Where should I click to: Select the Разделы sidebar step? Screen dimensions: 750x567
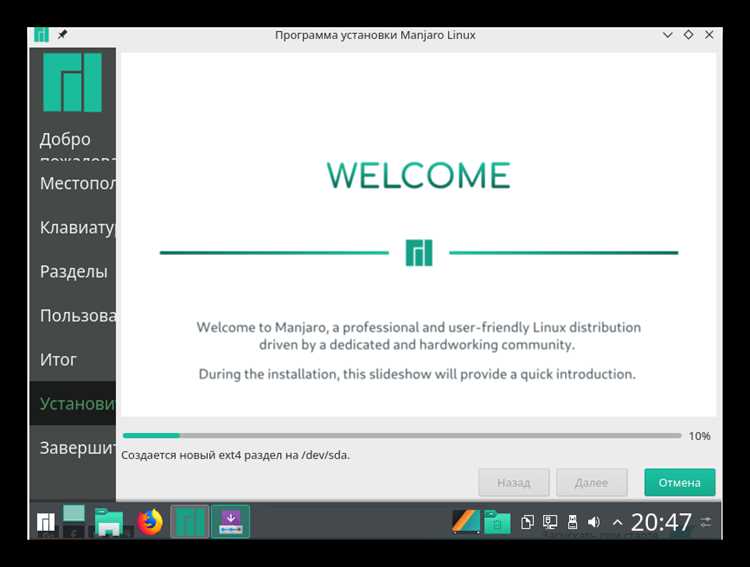(73, 271)
